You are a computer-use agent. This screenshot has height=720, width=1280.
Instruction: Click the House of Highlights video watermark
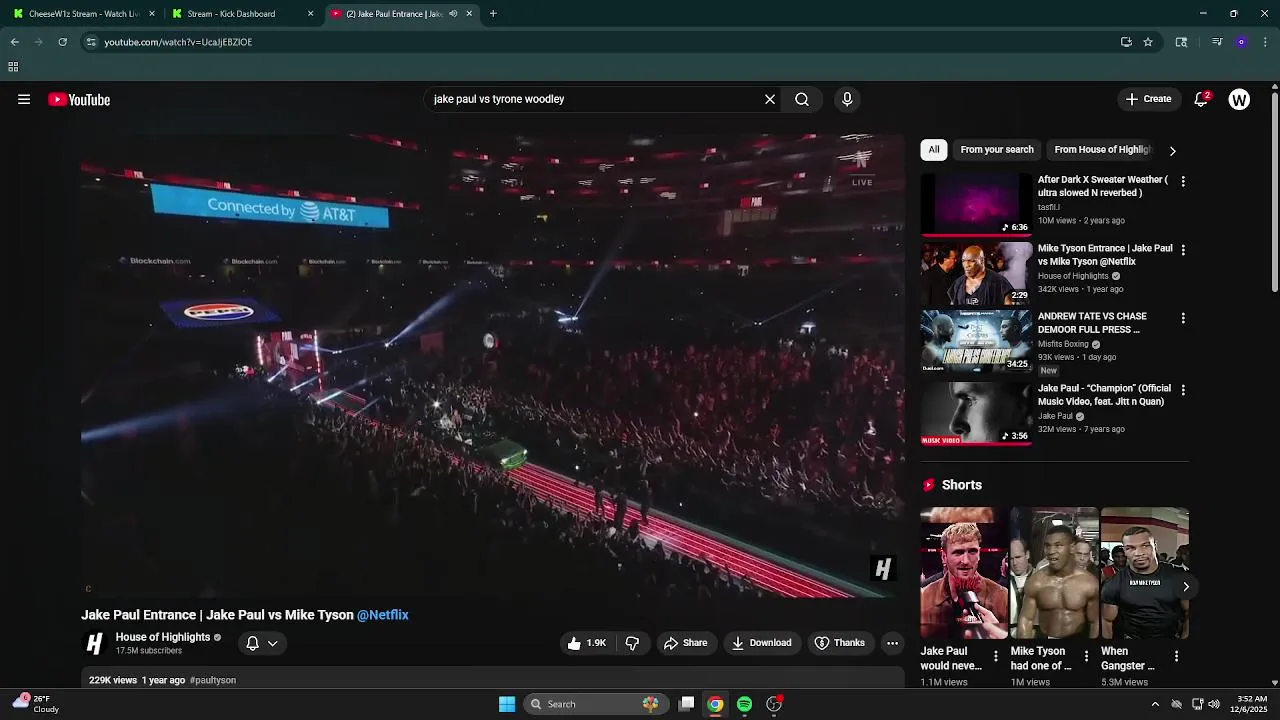click(x=882, y=569)
